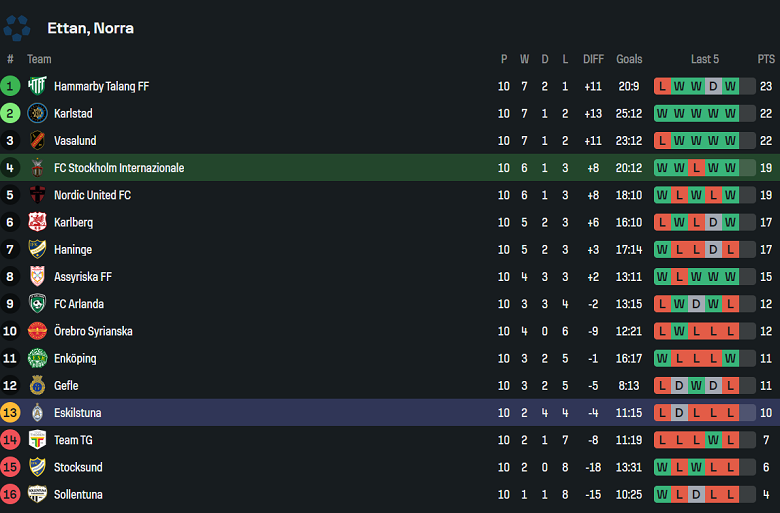Click the Karlberg team logo
This screenshot has width=780, height=513.
[x=37, y=222]
